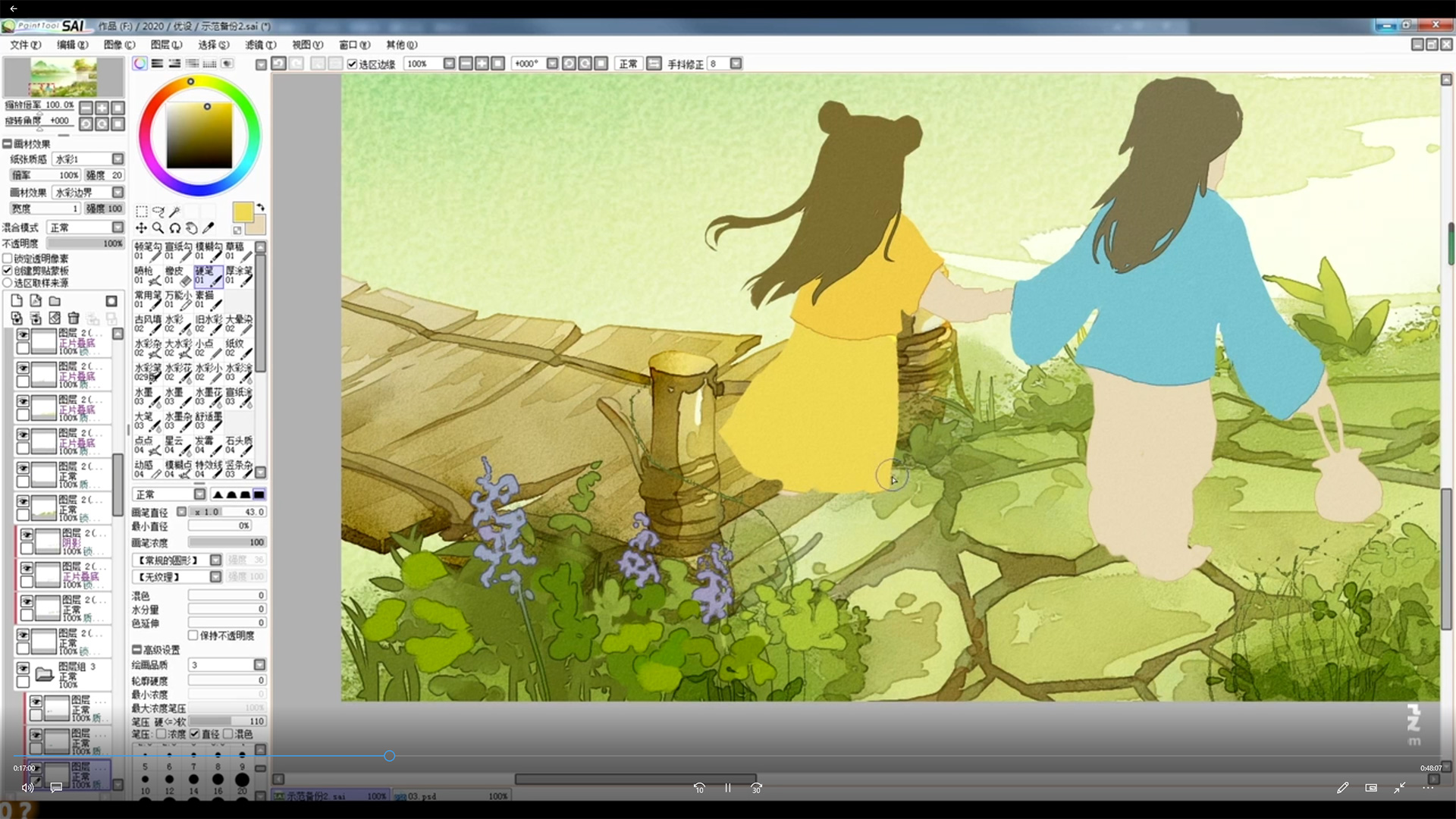Click the undo arrow in top toolbar
Screen dimensions: 1456x819
tap(278, 64)
